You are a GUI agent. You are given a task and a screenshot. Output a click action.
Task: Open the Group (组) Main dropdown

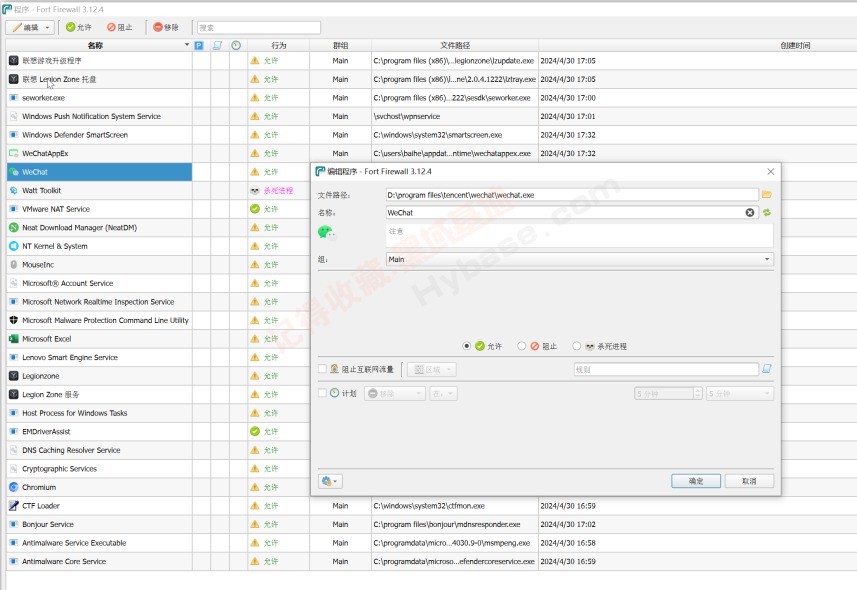coord(579,259)
